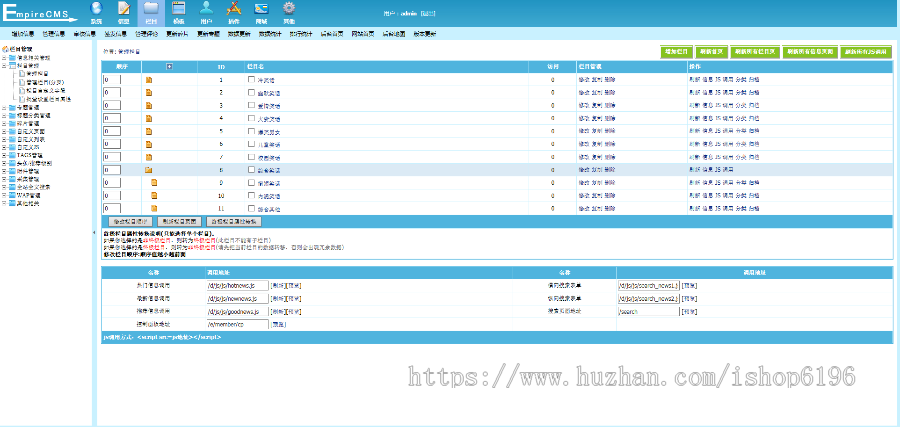Open the 系统 (System) globe icon
This screenshot has width=900, height=427.
click(x=96, y=8)
